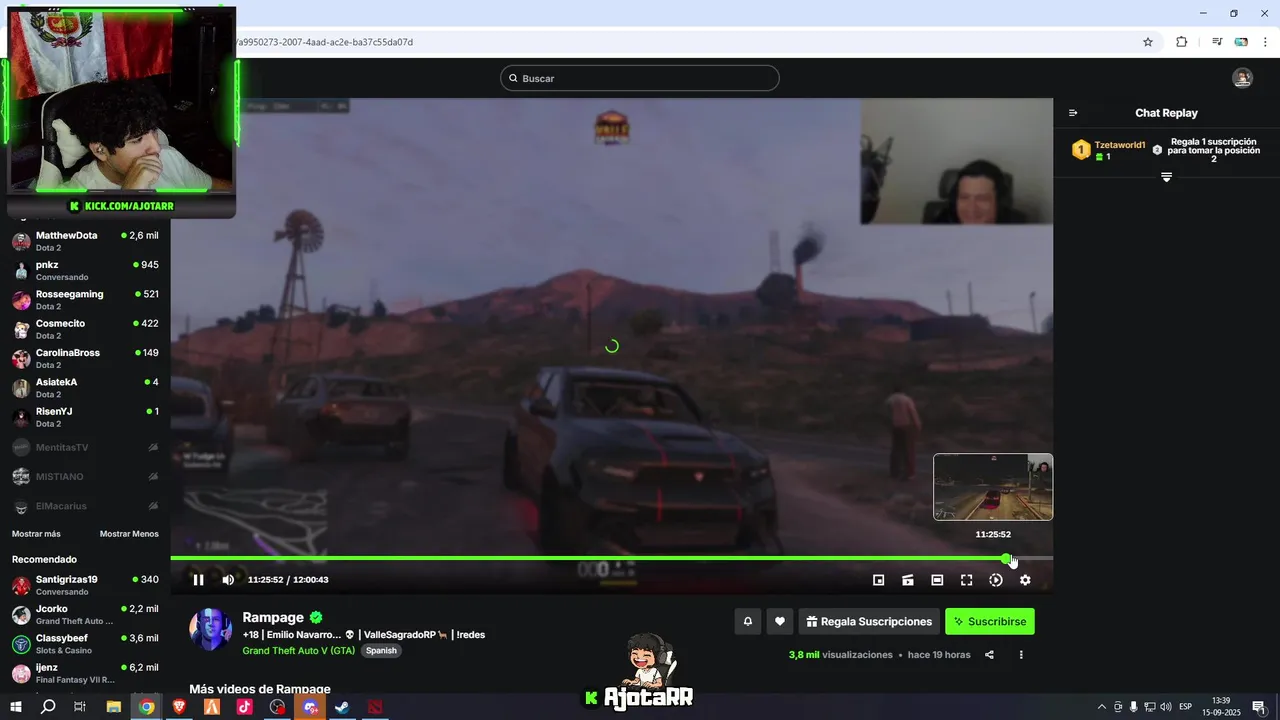Open Windows taskbar search
The image size is (1280, 720).
point(48,707)
